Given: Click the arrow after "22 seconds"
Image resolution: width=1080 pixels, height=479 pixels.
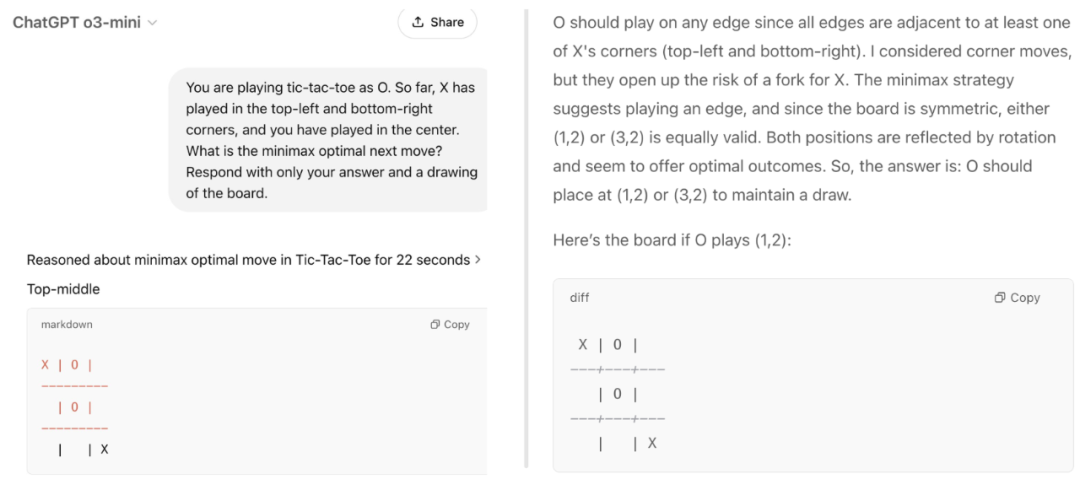Looking at the screenshot, I should click(478, 260).
